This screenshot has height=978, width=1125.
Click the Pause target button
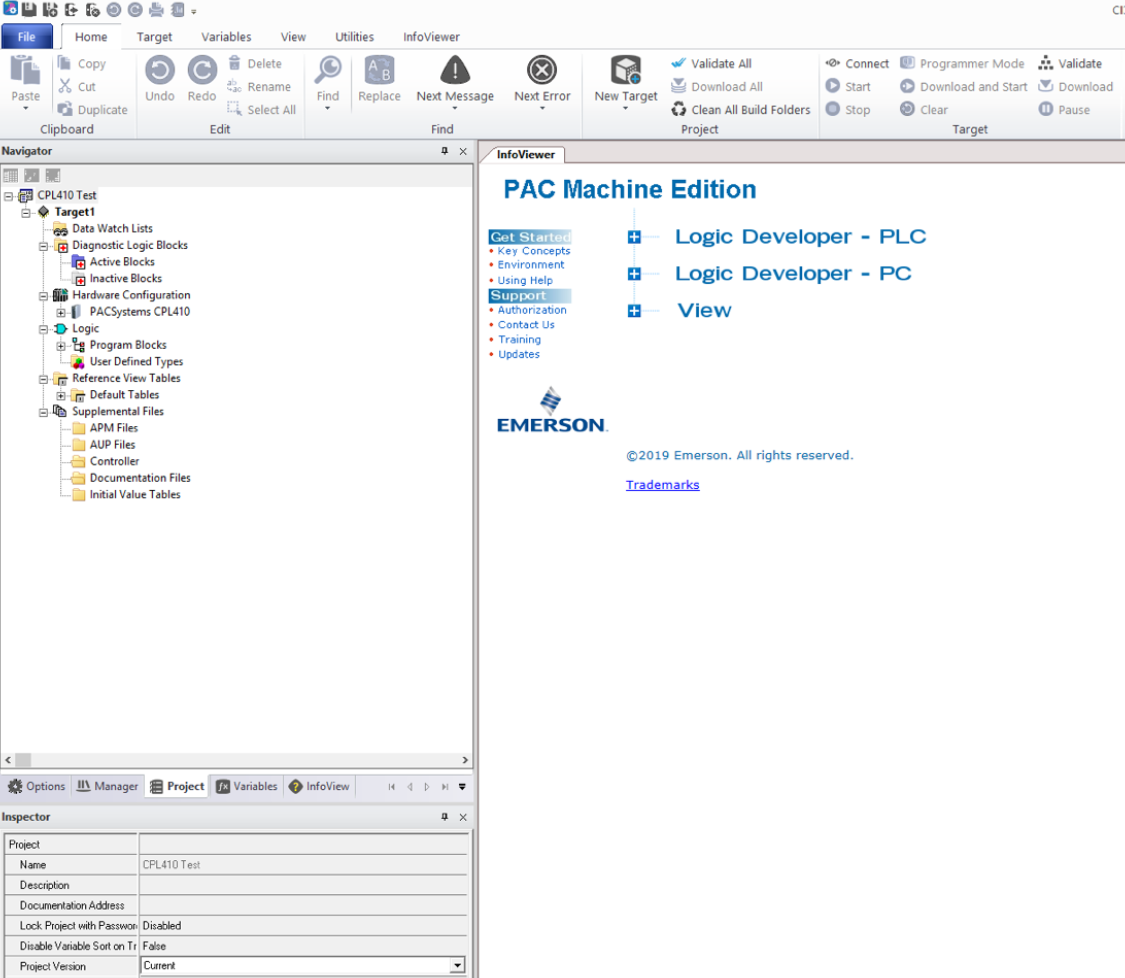pyautogui.click(x=1064, y=109)
